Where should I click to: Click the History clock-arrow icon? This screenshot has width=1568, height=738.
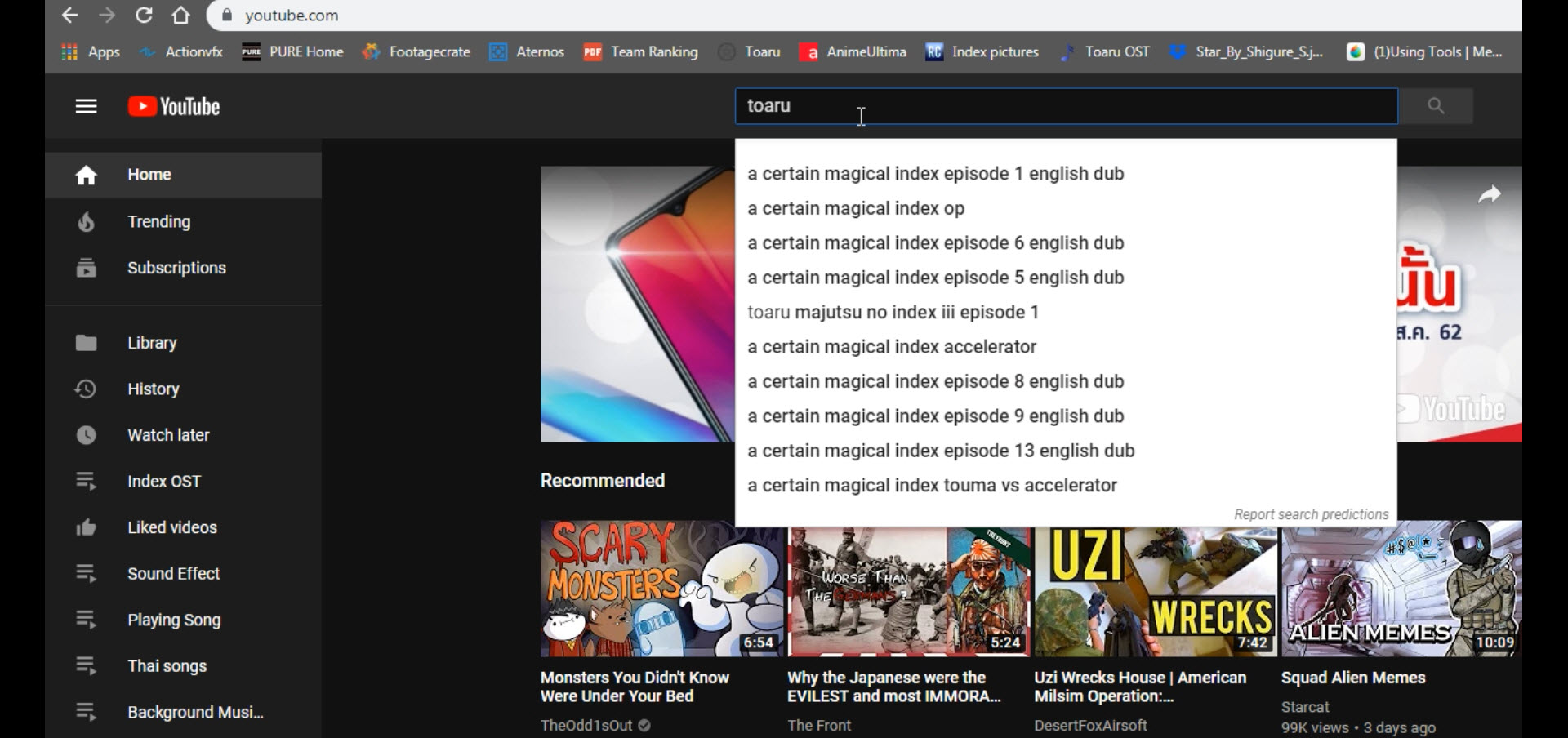click(86, 389)
